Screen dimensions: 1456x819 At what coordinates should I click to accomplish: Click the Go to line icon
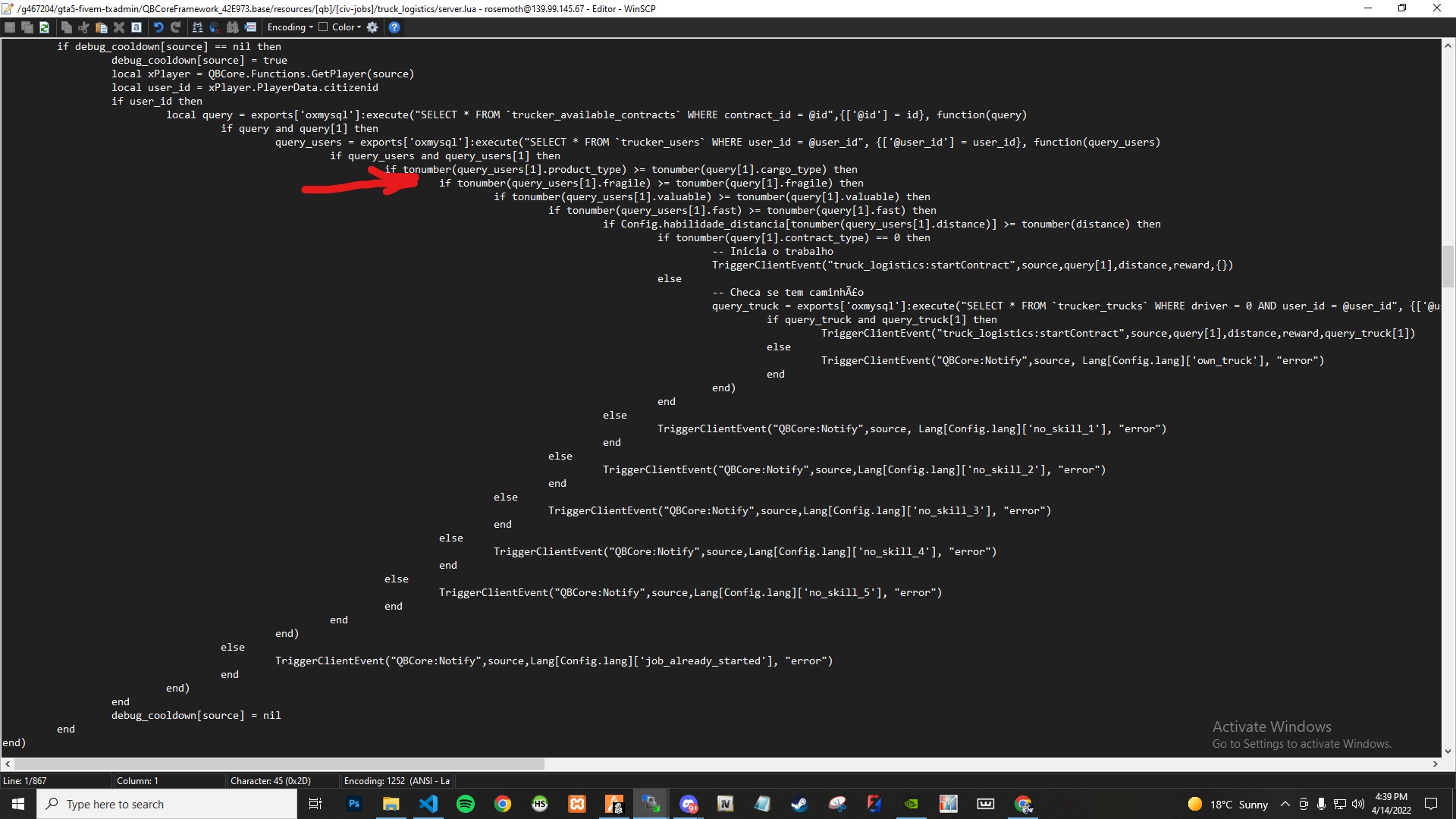coord(250,27)
